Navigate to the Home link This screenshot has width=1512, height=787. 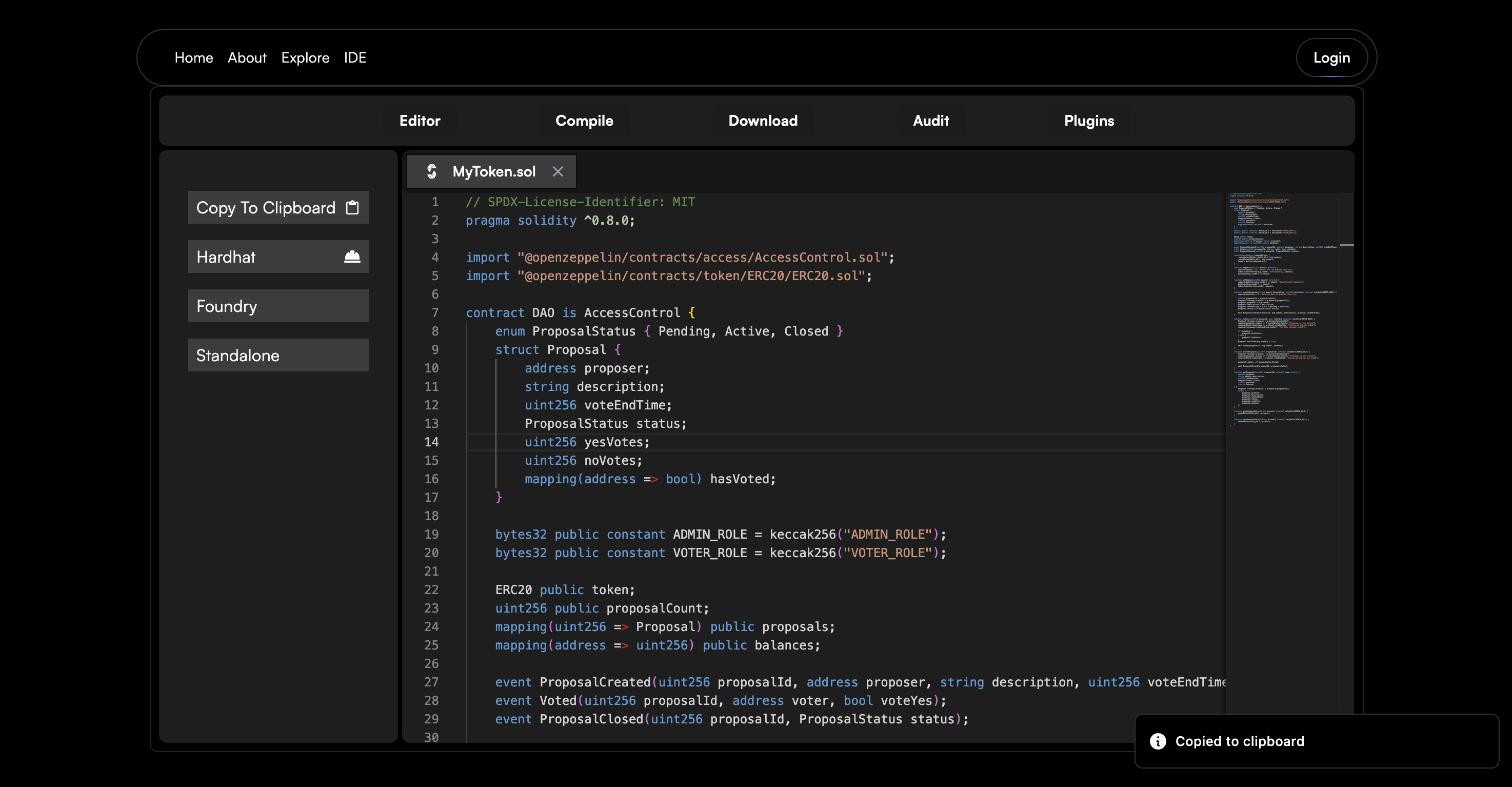pos(194,57)
